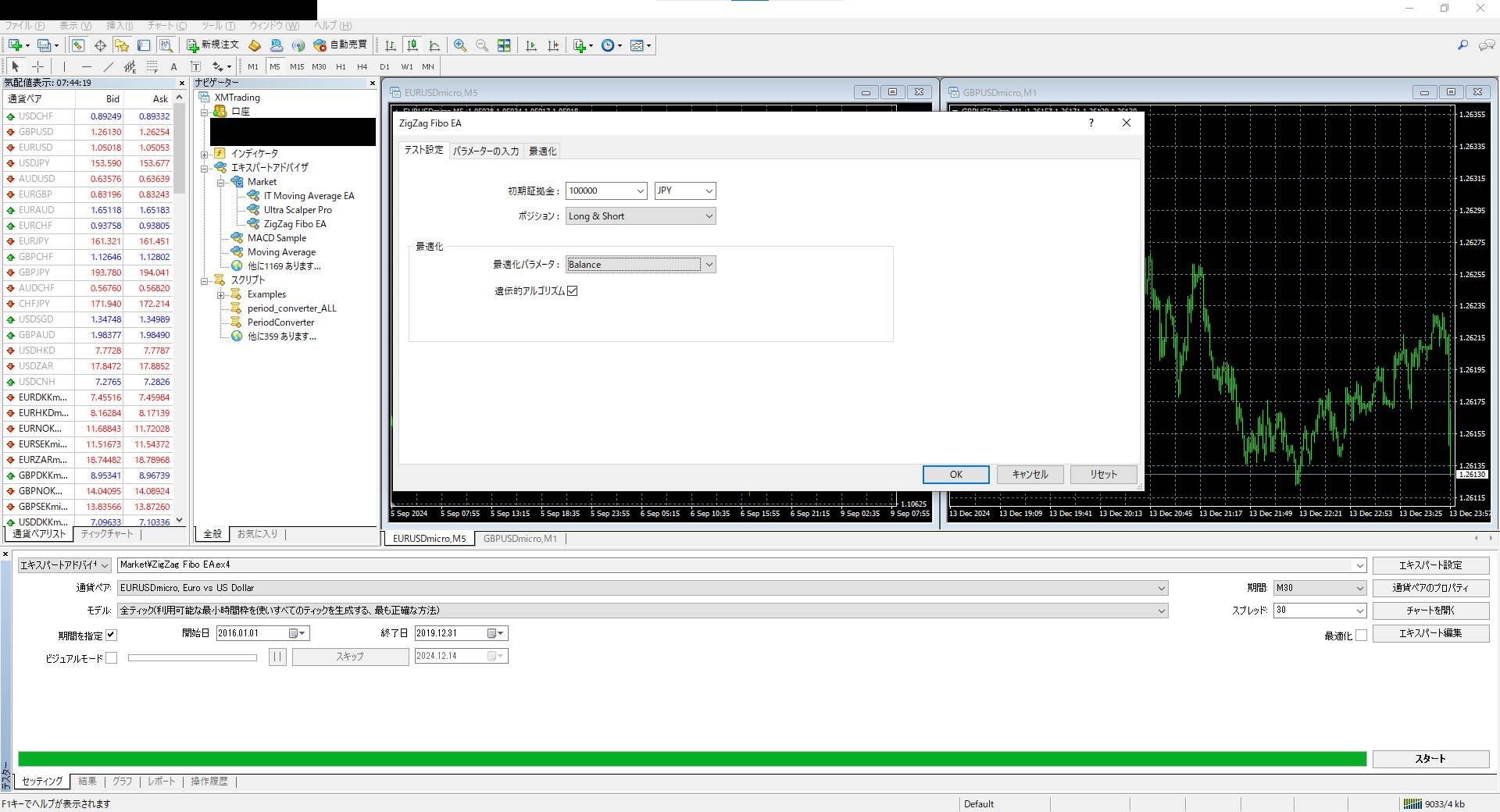Tile chart windows with the grid icon
The width and height of the screenshot is (1500, 812).
(504, 45)
